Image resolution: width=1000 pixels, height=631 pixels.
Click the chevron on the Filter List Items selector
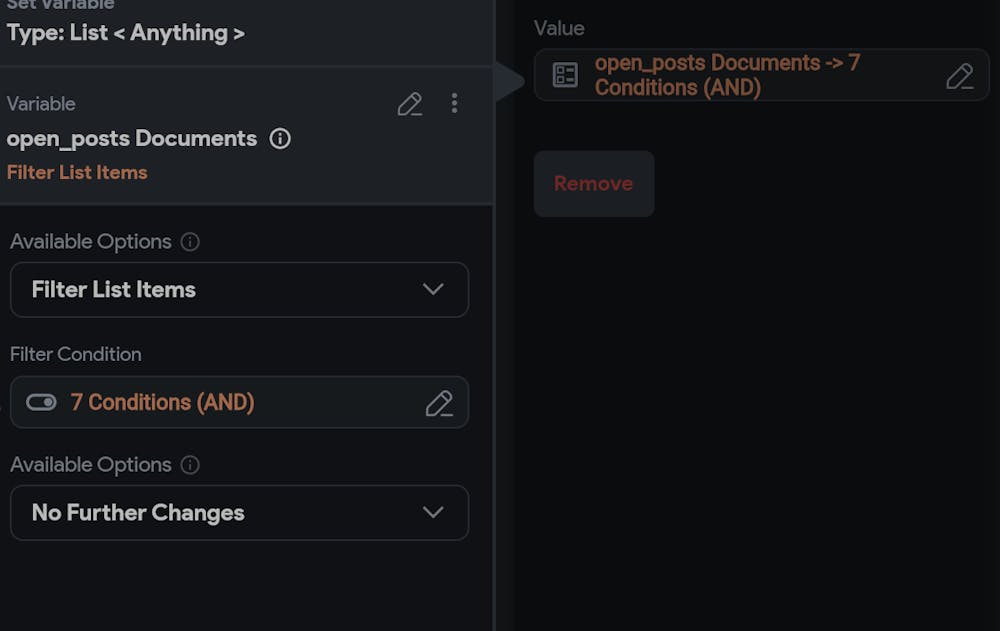[x=433, y=289]
